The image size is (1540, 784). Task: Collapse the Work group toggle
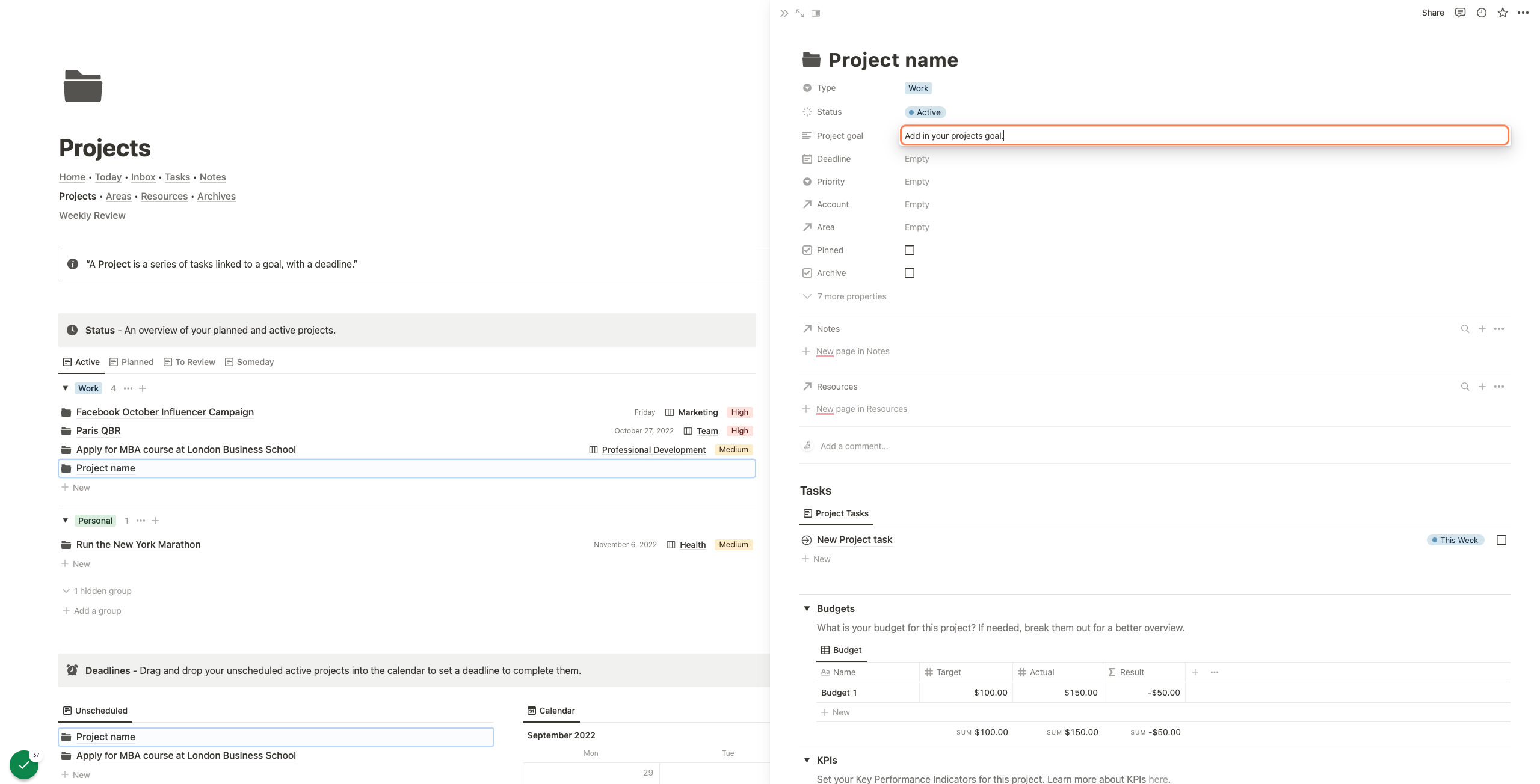66,388
